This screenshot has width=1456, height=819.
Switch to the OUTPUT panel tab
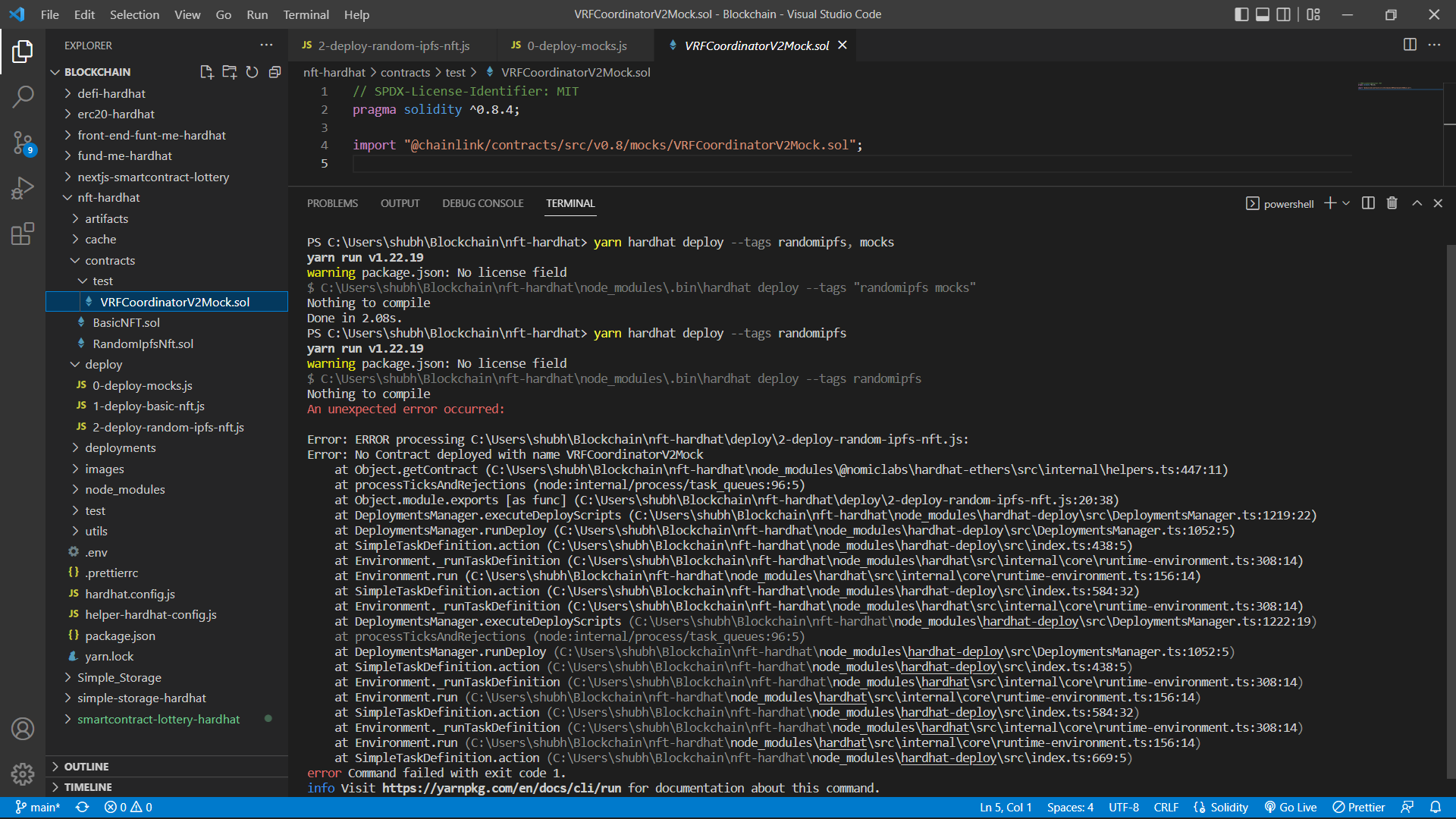tap(400, 203)
